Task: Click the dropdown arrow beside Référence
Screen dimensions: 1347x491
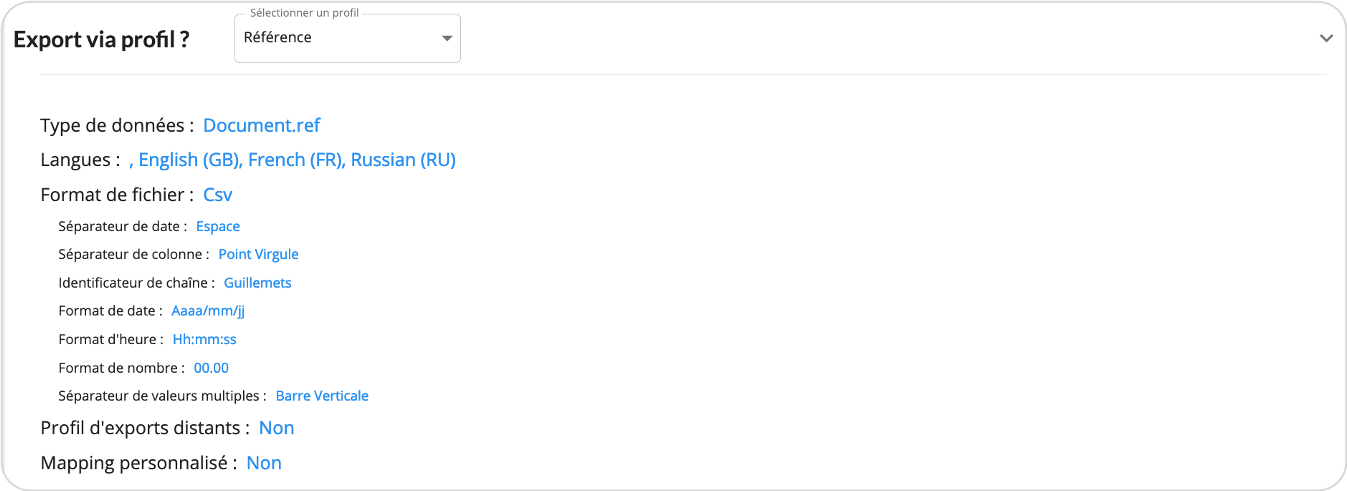Action: [447, 39]
